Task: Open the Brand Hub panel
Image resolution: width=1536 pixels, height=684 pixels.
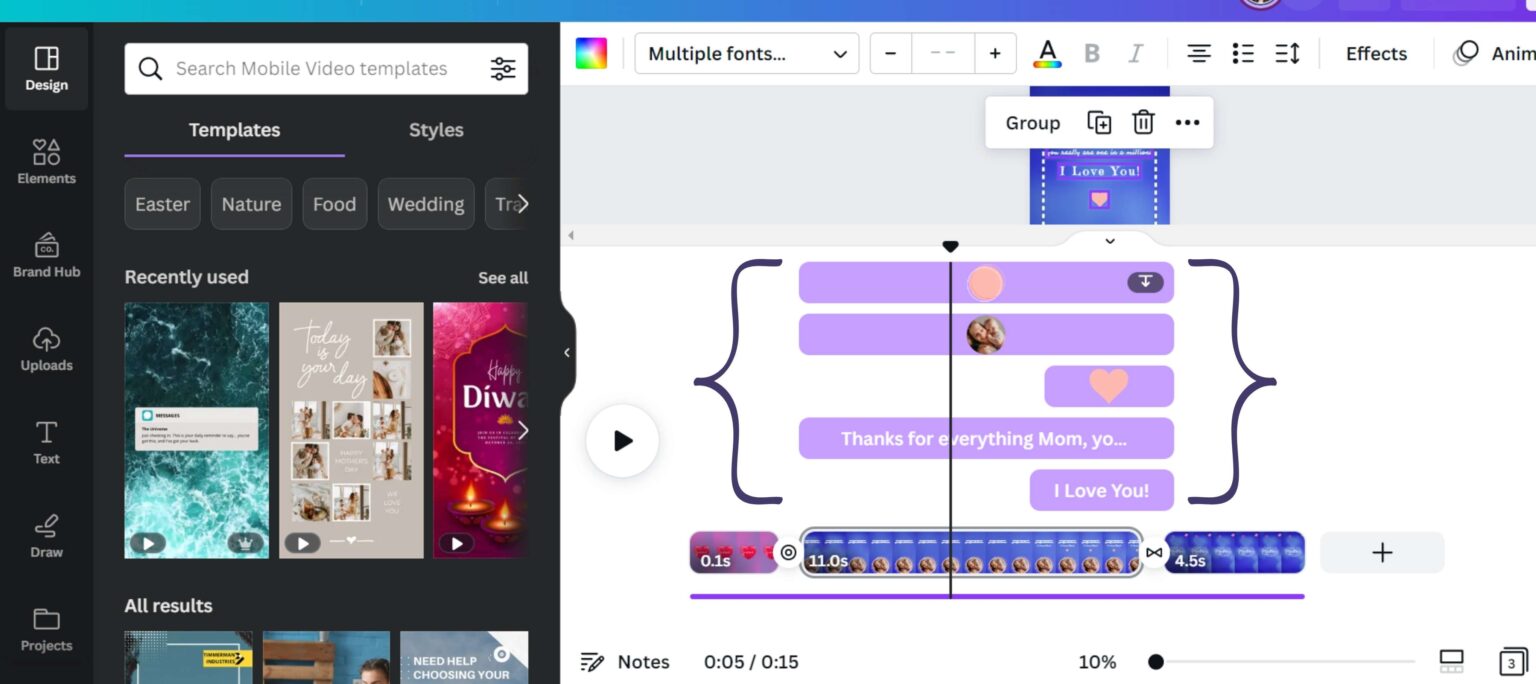Action: point(46,252)
